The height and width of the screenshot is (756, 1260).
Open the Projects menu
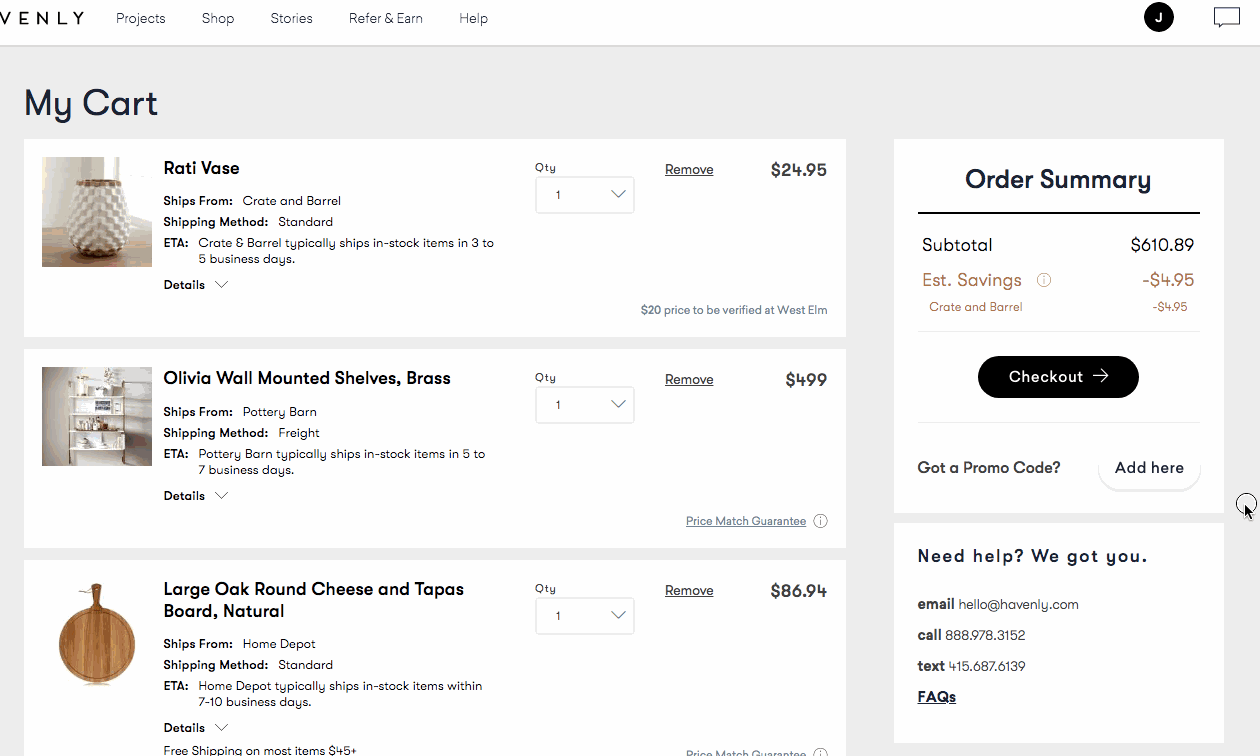point(140,18)
